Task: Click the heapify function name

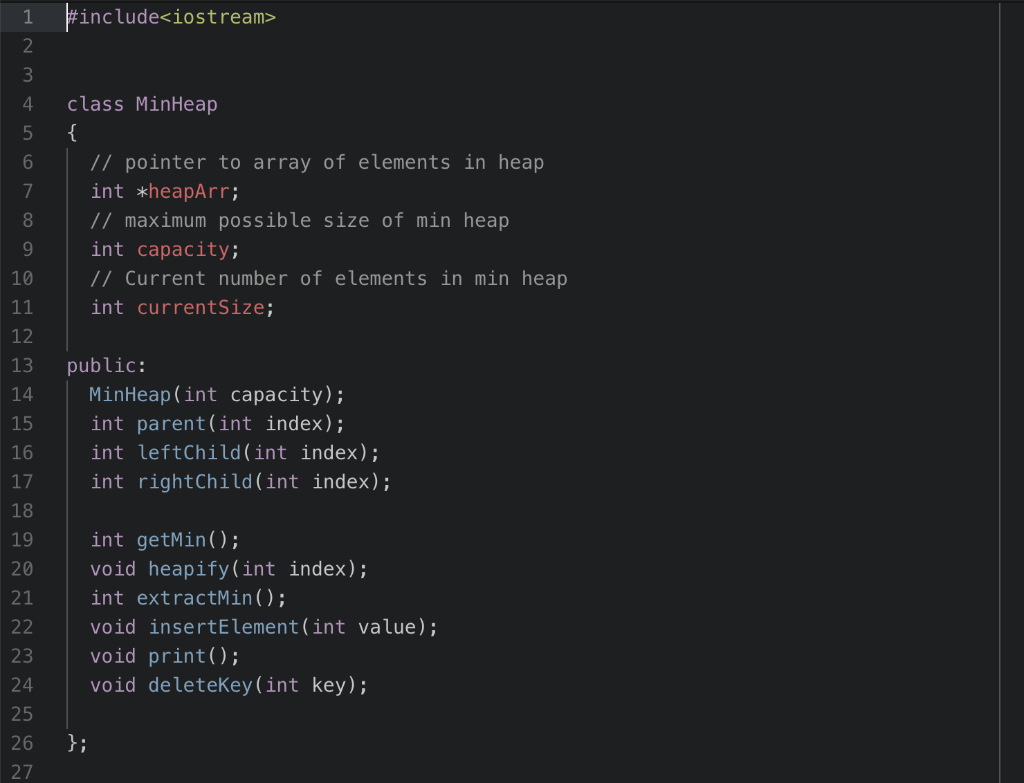Action: tap(188, 568)
